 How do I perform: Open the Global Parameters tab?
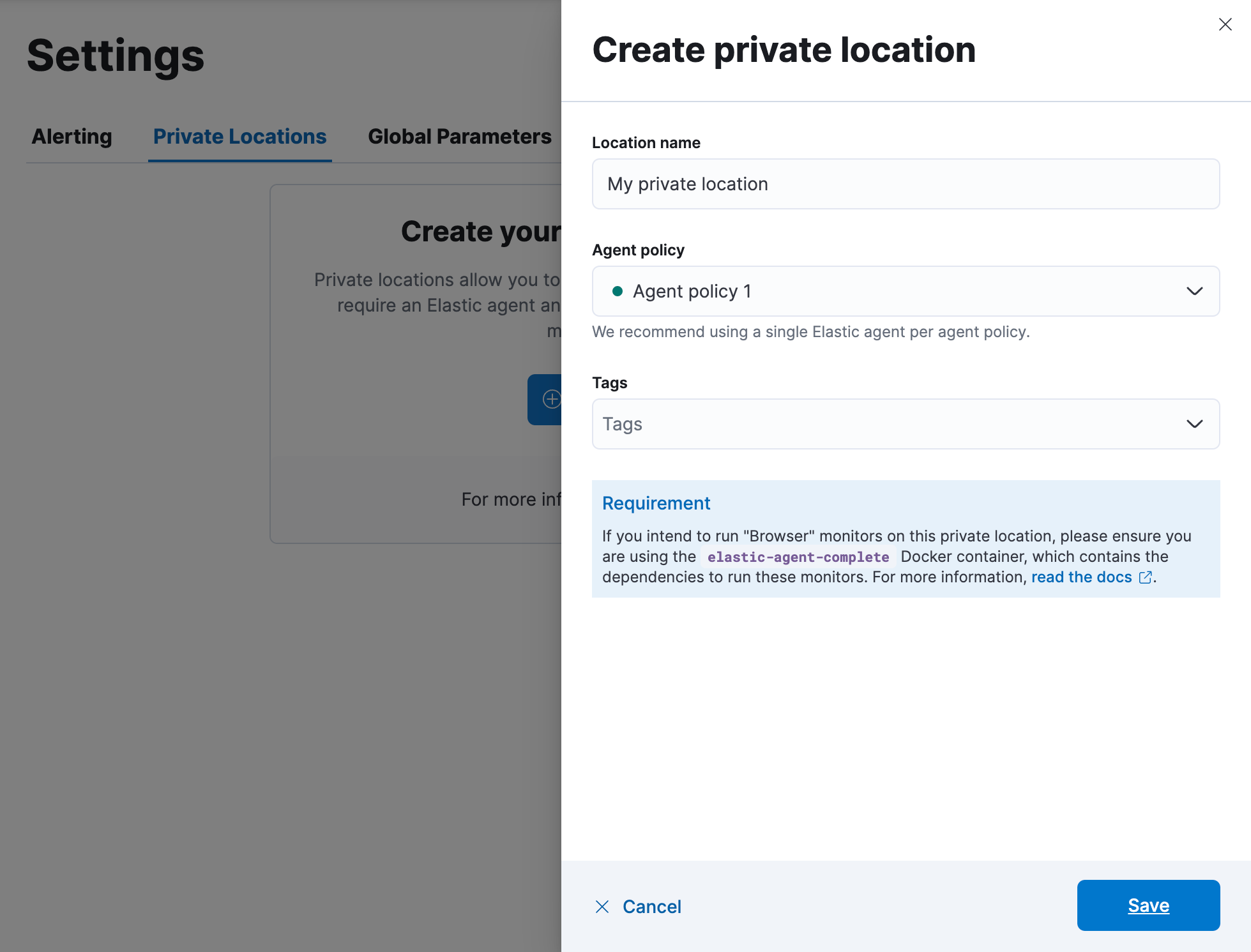459,136
